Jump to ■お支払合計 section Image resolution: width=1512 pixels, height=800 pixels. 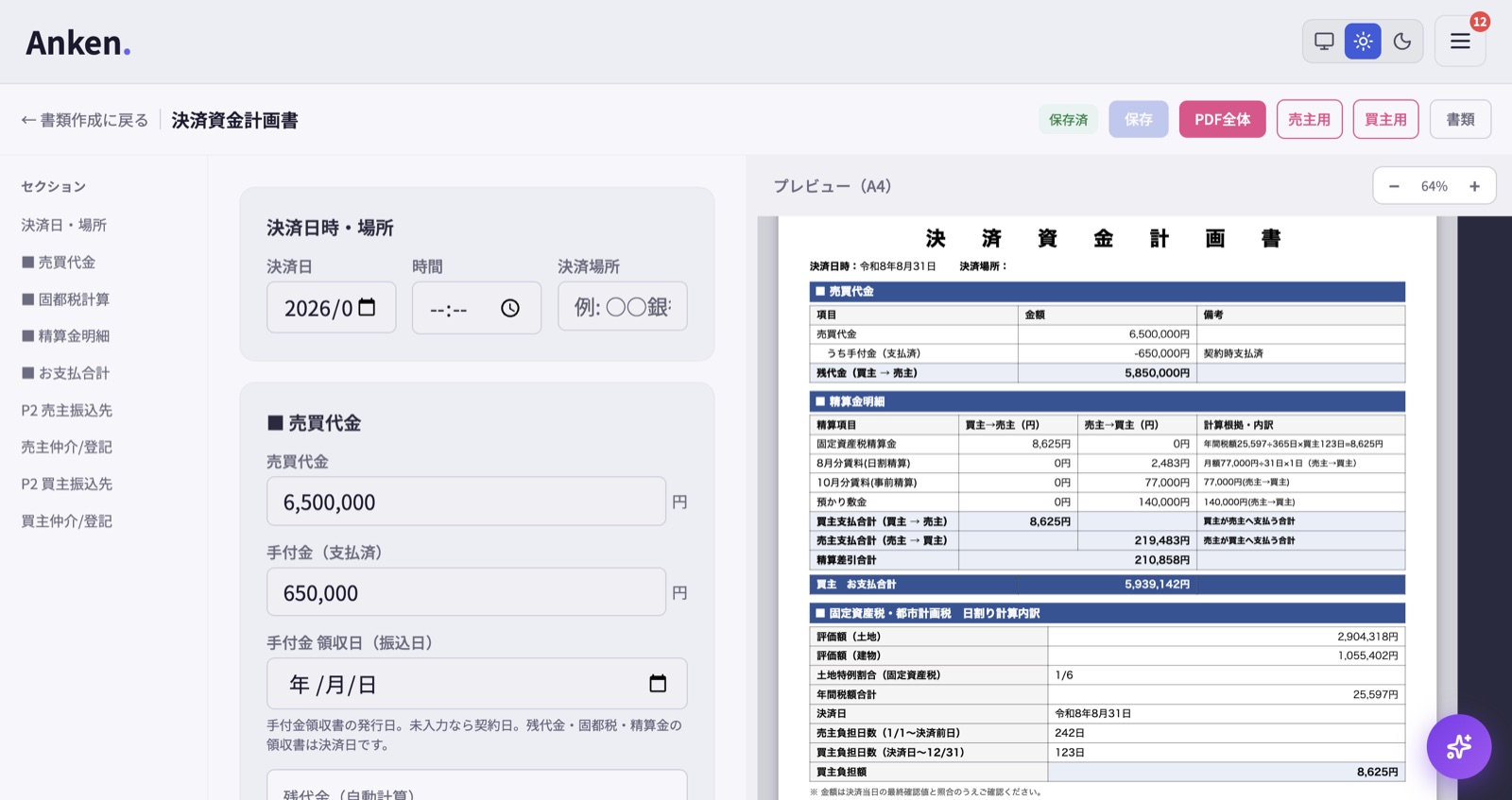65,373
